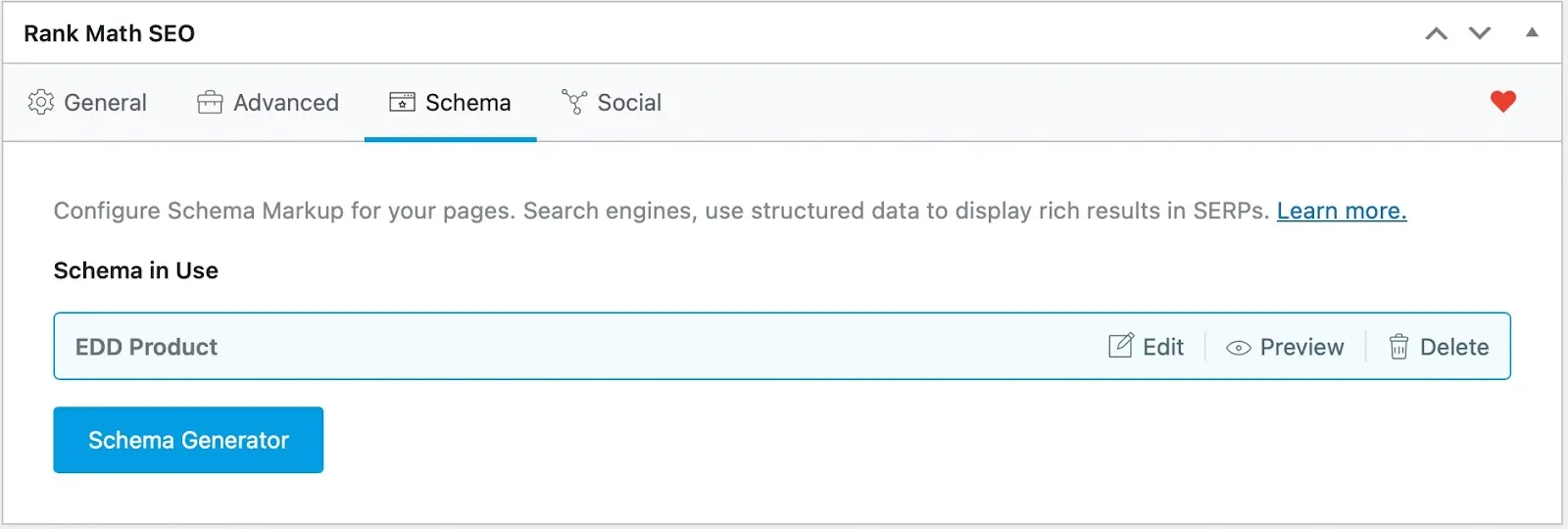Image resolution: width=1568 pixels, height=529 pixels.
Task: Click the Delete text for EDD Product
Action: (x=1454, y=347)
